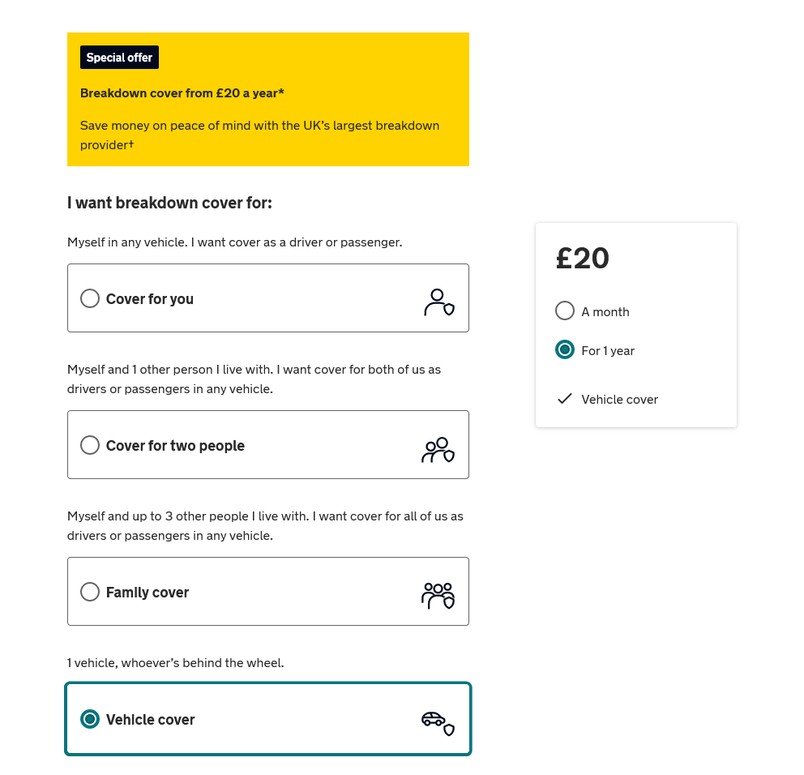Select the A month billing option

(565, 311)
